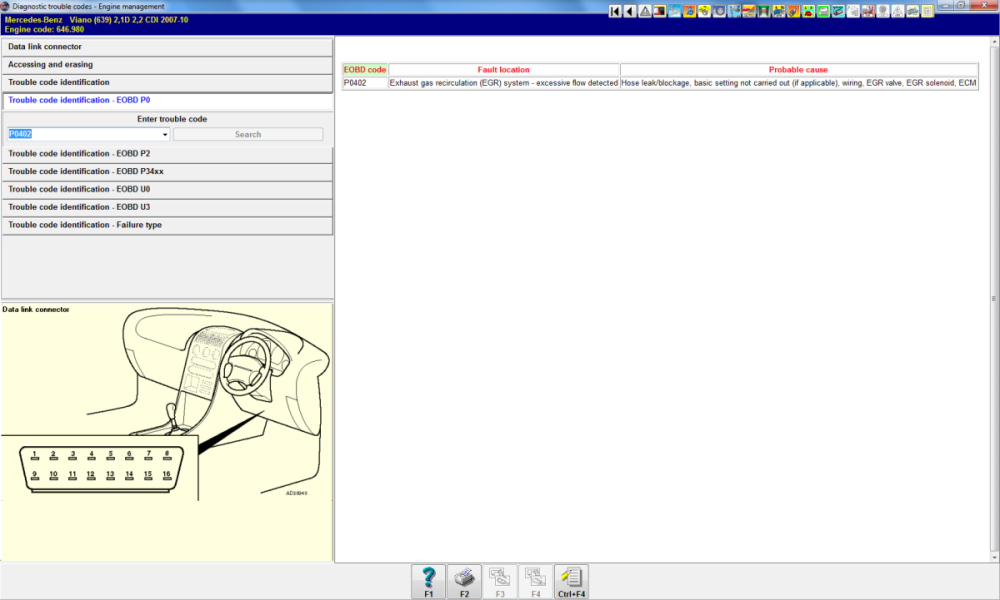Open help with the F1 question mark button
Viewport: 1000px width, 600px height.
click(429, 582)
